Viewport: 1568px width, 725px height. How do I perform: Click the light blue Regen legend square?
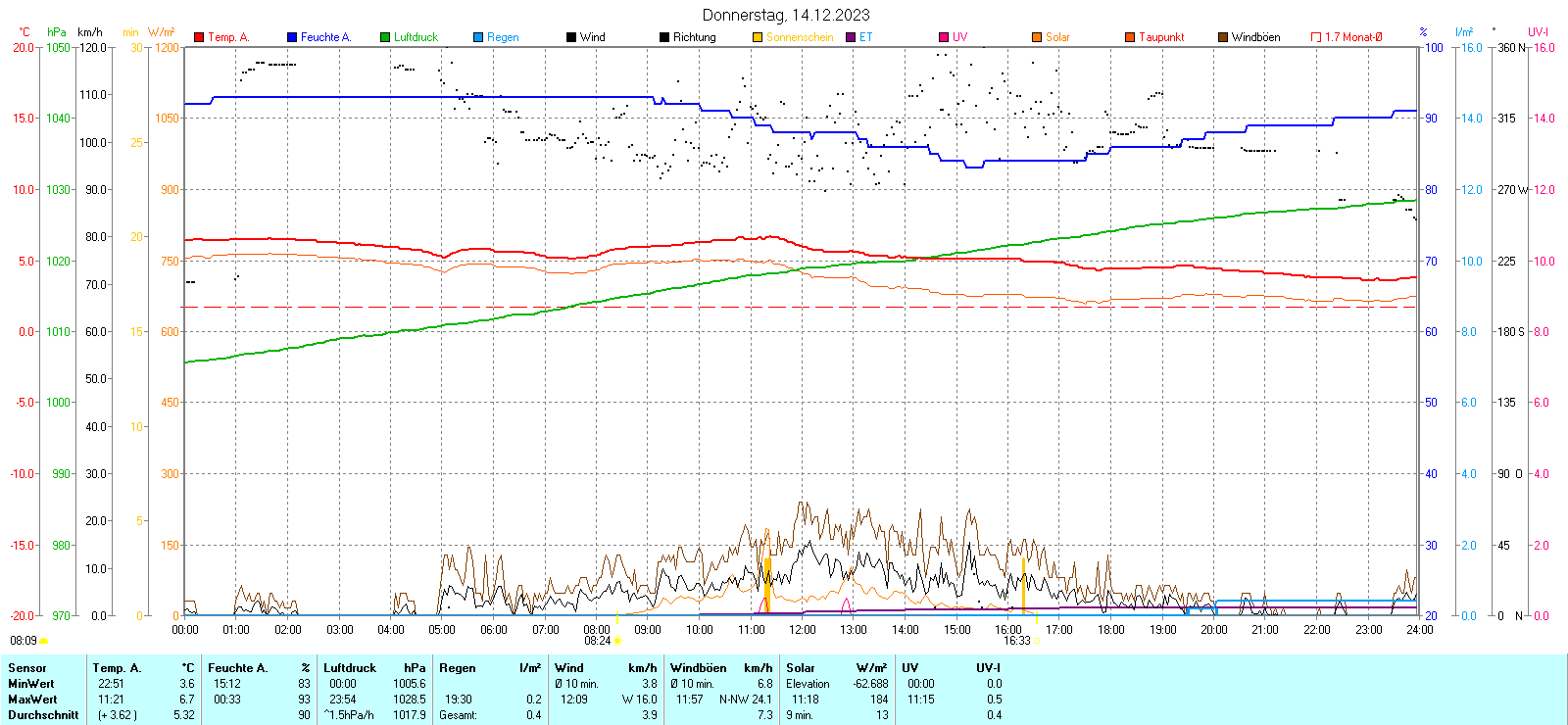tap(478, 37)
